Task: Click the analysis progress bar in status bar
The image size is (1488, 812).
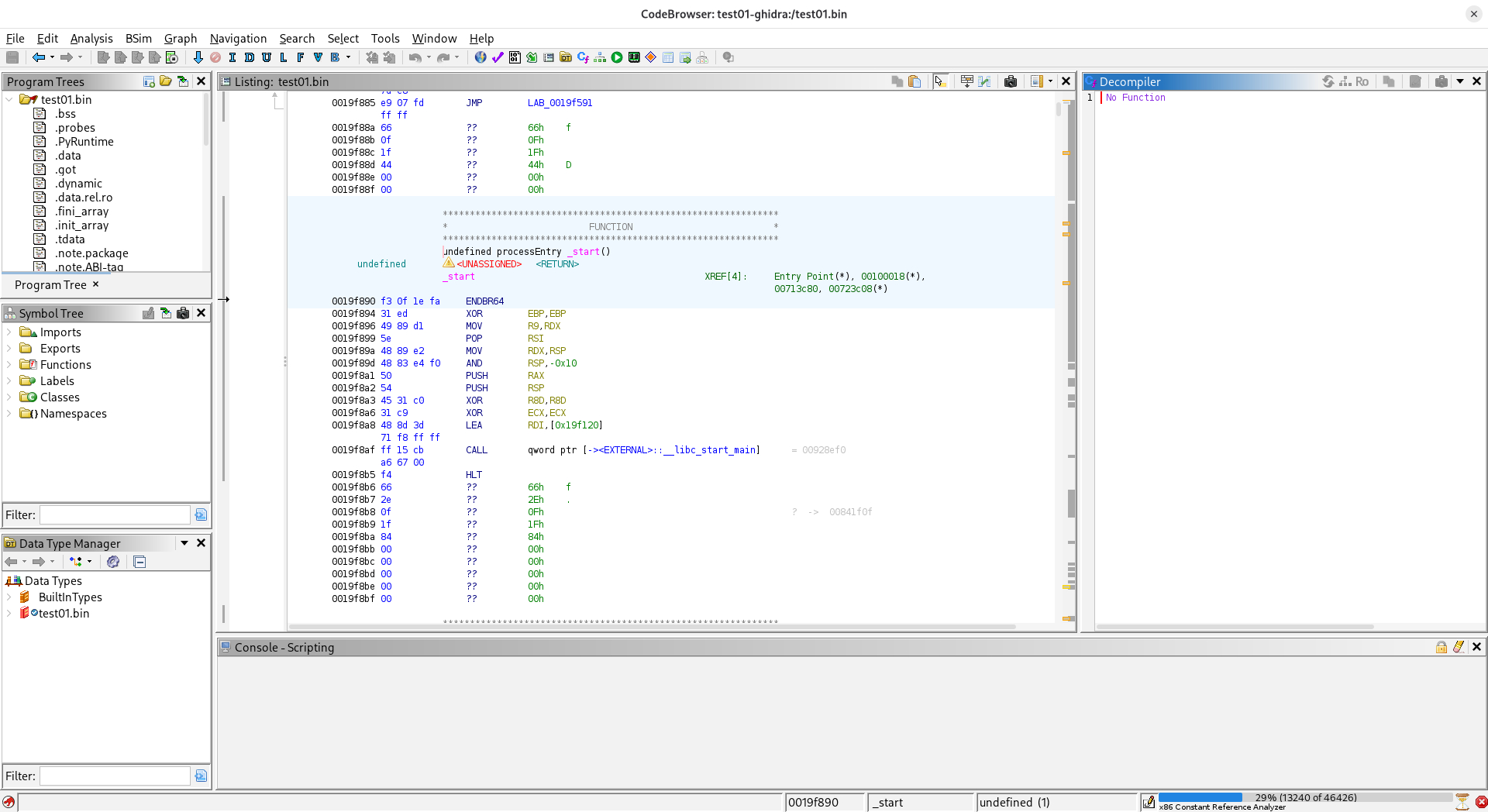Action: click(x=1305, y=797)
